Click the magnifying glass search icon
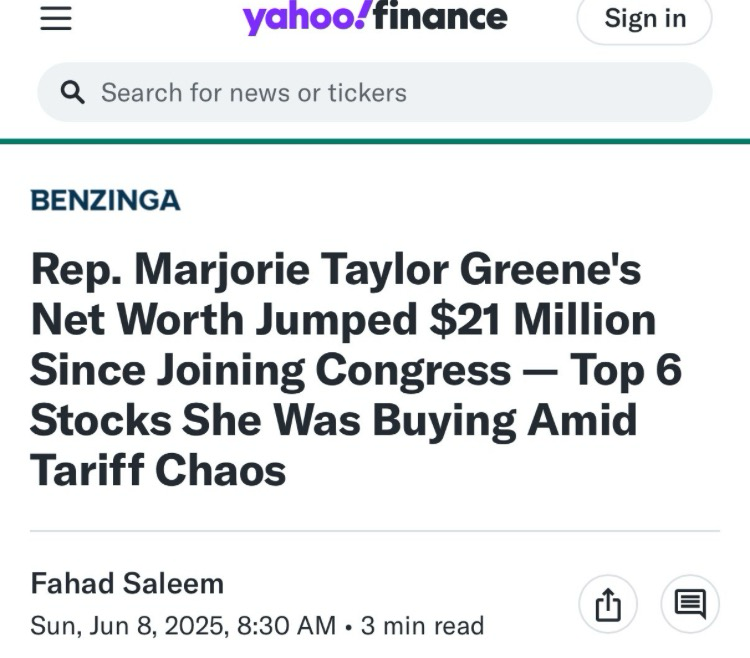The width and height of the screenshot is (750, 658). click(73, 93)
